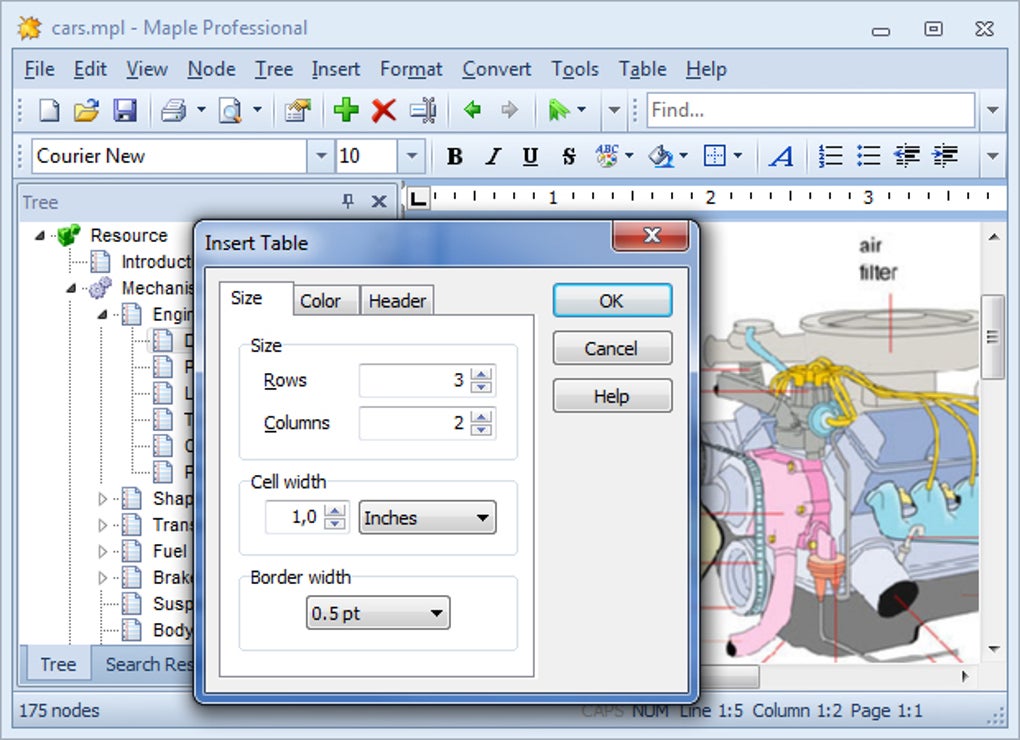Image resolution: width=1020 pixels, height=740 pixels.
Task: Save the file using the floppy disk icon
Action: point(125,110)
